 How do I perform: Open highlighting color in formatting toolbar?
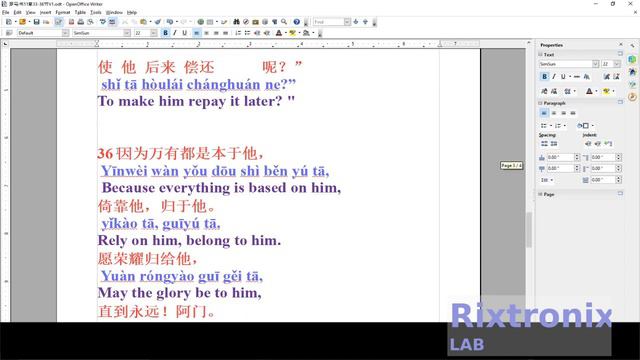pos(292,33)
